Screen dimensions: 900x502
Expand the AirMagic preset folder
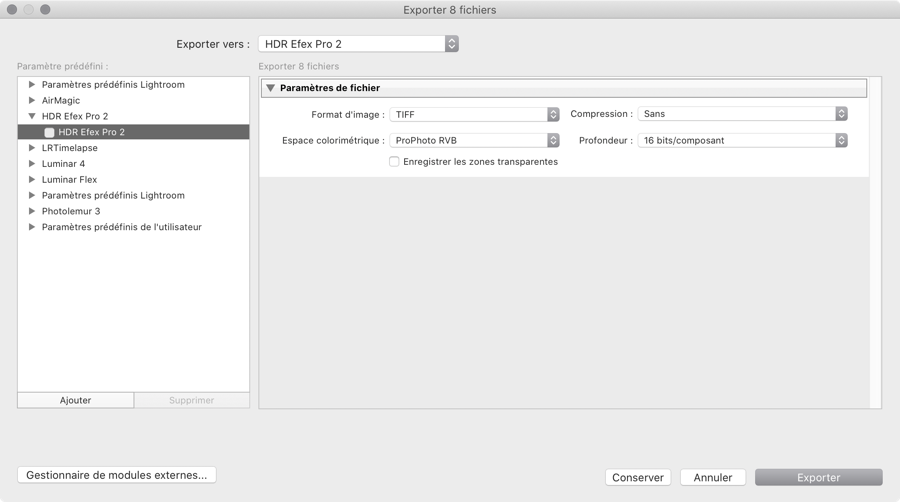(32, 100)
